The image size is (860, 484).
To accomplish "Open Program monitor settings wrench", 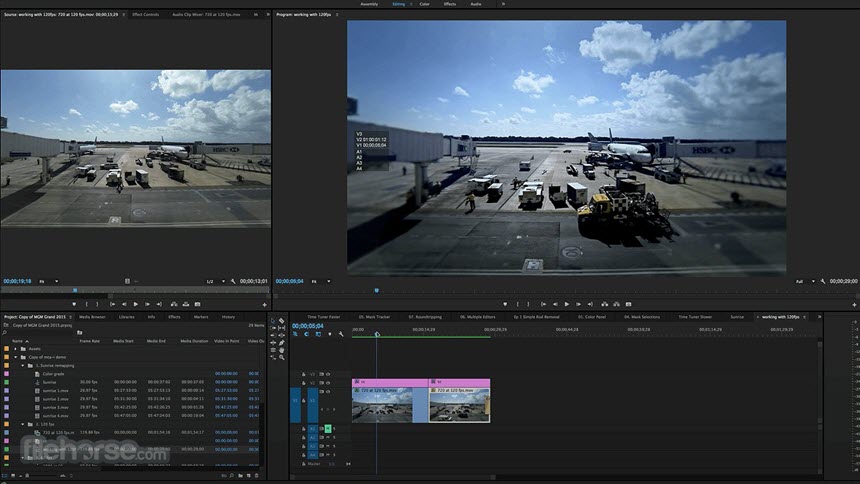I will point(823,281).
